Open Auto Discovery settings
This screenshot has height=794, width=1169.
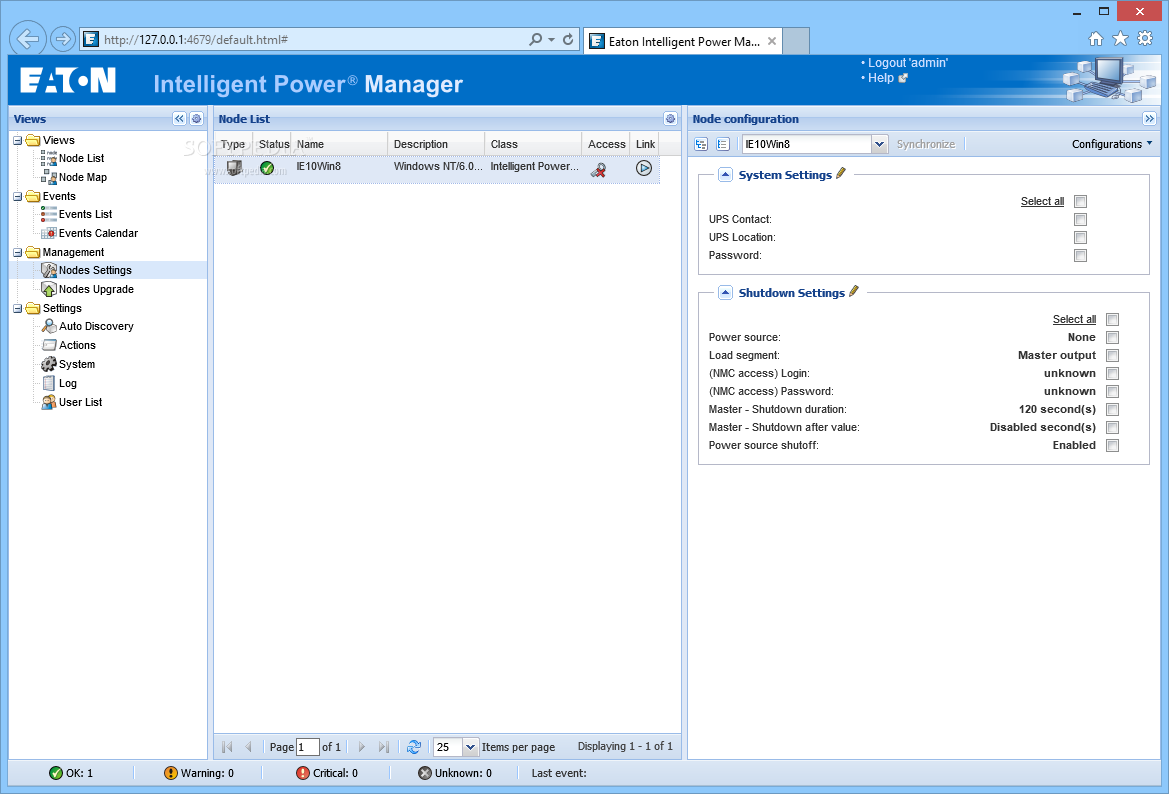pos(95,327)
